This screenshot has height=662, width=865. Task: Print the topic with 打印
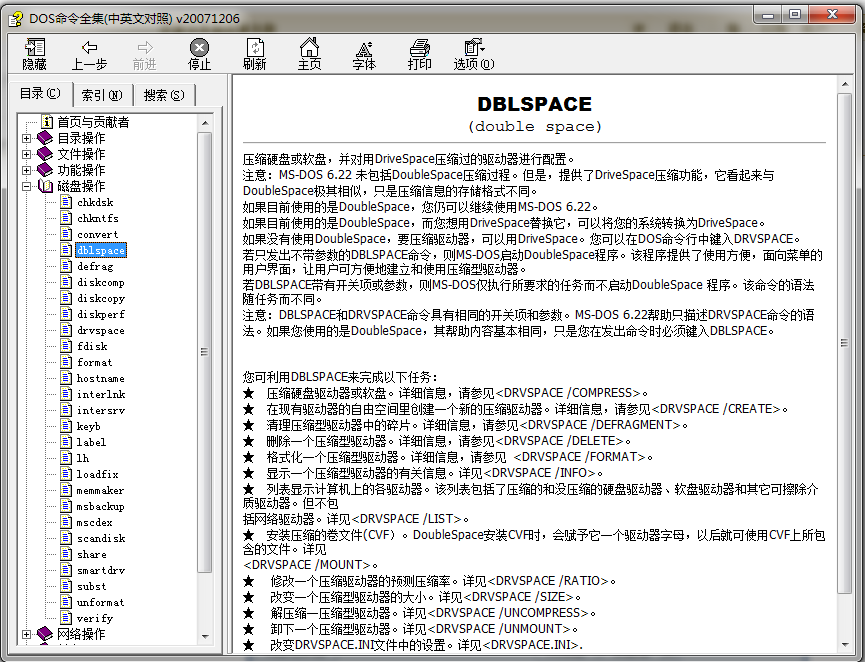[419, 54]
